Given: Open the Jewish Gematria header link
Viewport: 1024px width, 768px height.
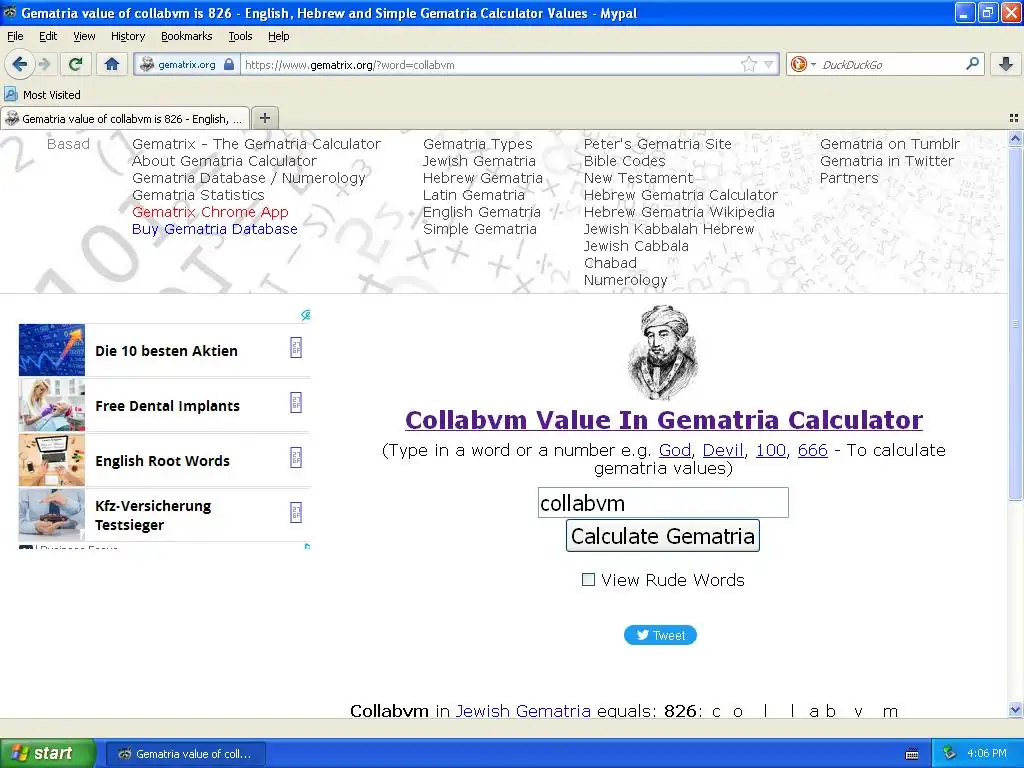Looking at the screenshot, I should click(479, 161).
